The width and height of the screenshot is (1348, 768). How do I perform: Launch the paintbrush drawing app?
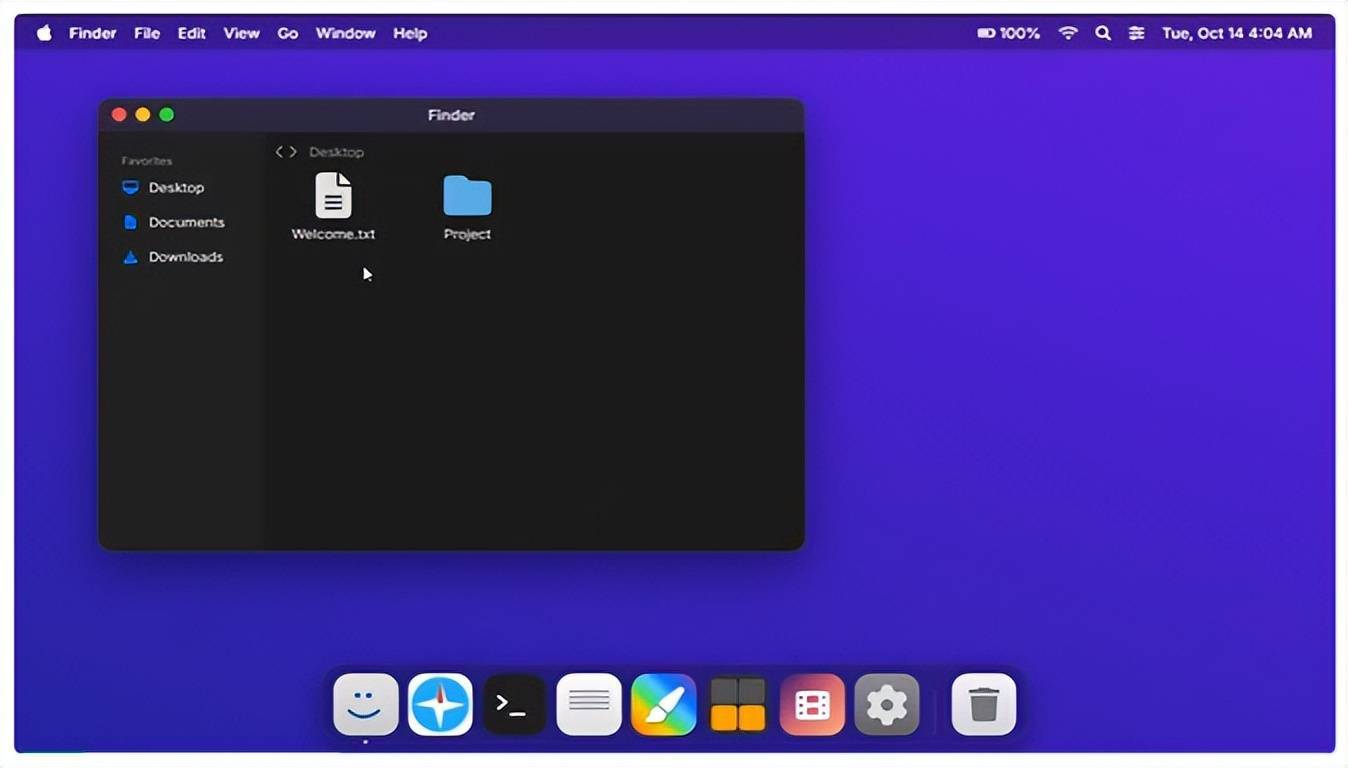tap(663, 705)
